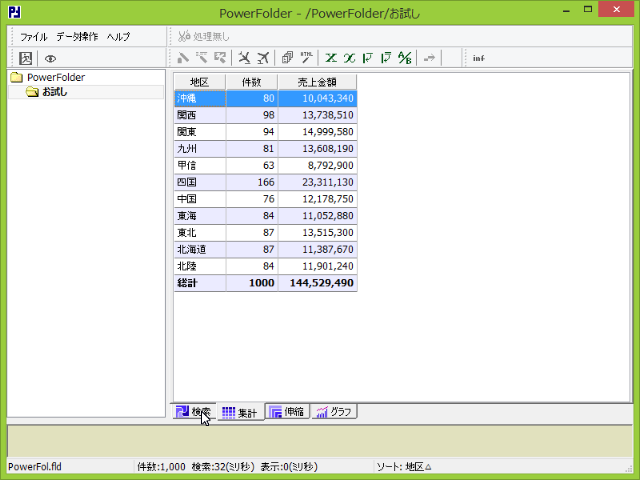This screenshot has width=640, height=480.
Task: Click the PowerFol.fld status bar entry
Action: click(x=35, y=467)
